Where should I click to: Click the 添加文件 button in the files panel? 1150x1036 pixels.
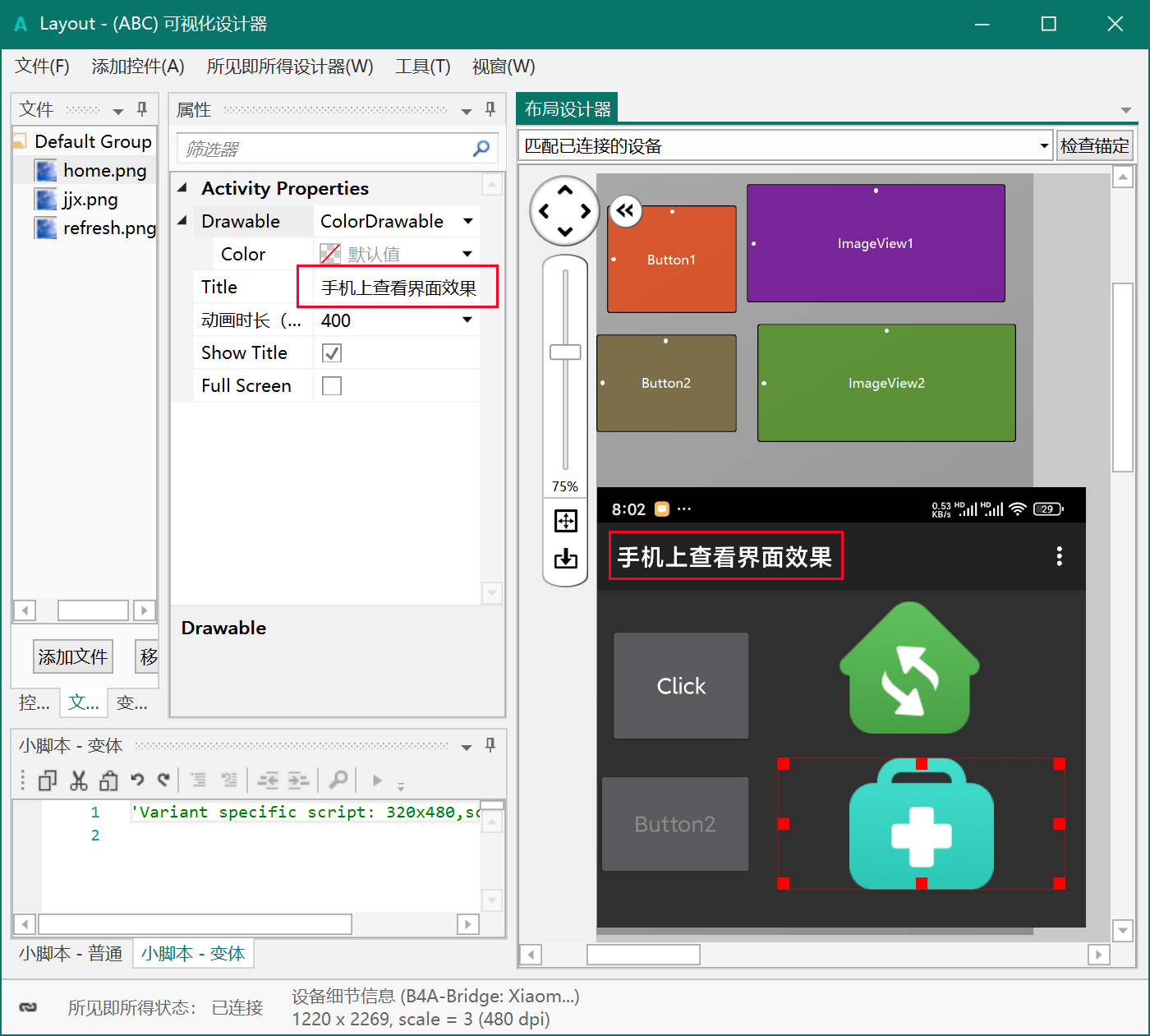point(72,656)
